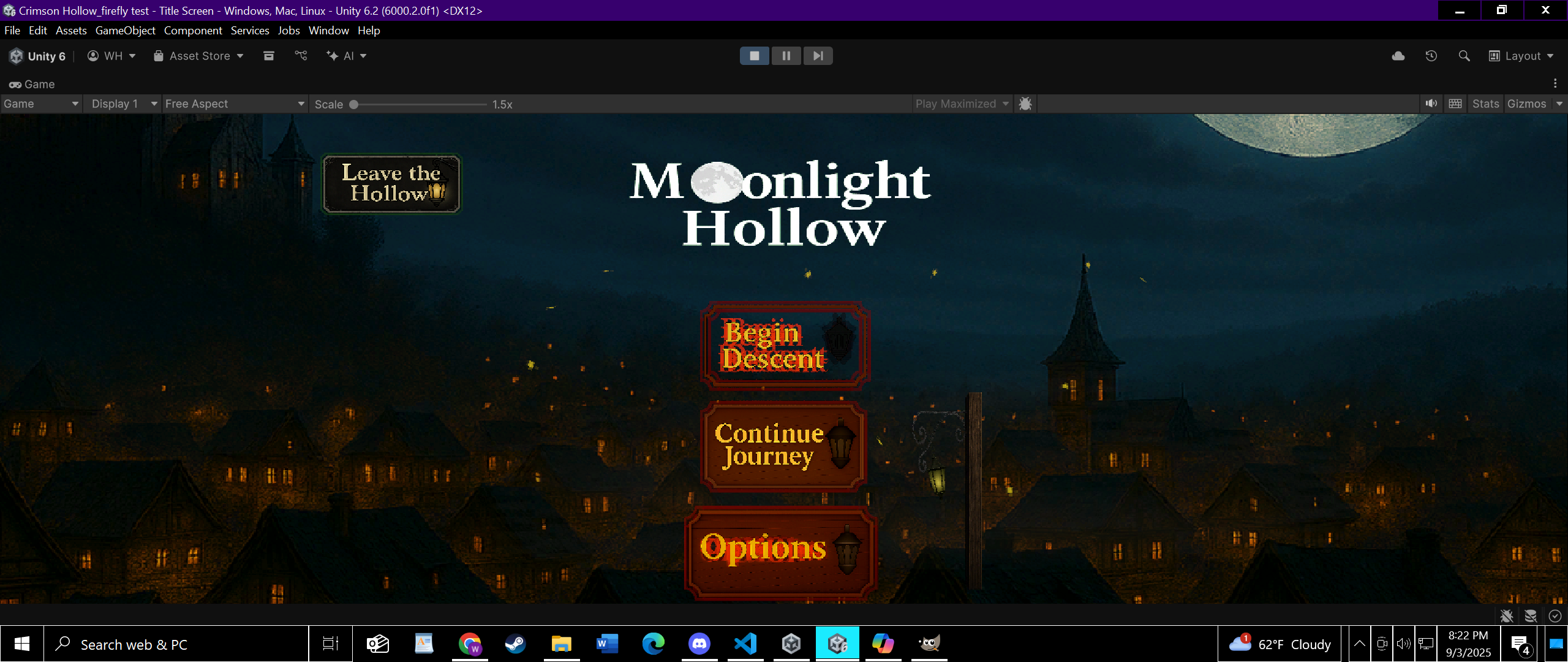The width and height of the screenshot is (1568, 662).
Task: Open the Window menu
Action: click(328, 30)
